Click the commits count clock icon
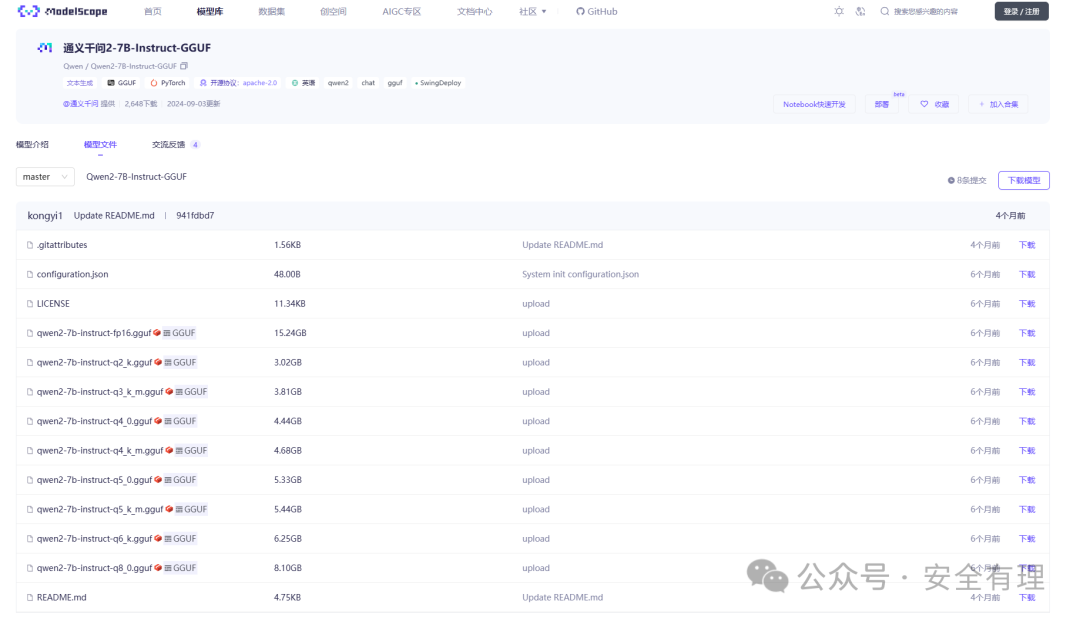Screen dimensions: 1080x621 (951, 180)
